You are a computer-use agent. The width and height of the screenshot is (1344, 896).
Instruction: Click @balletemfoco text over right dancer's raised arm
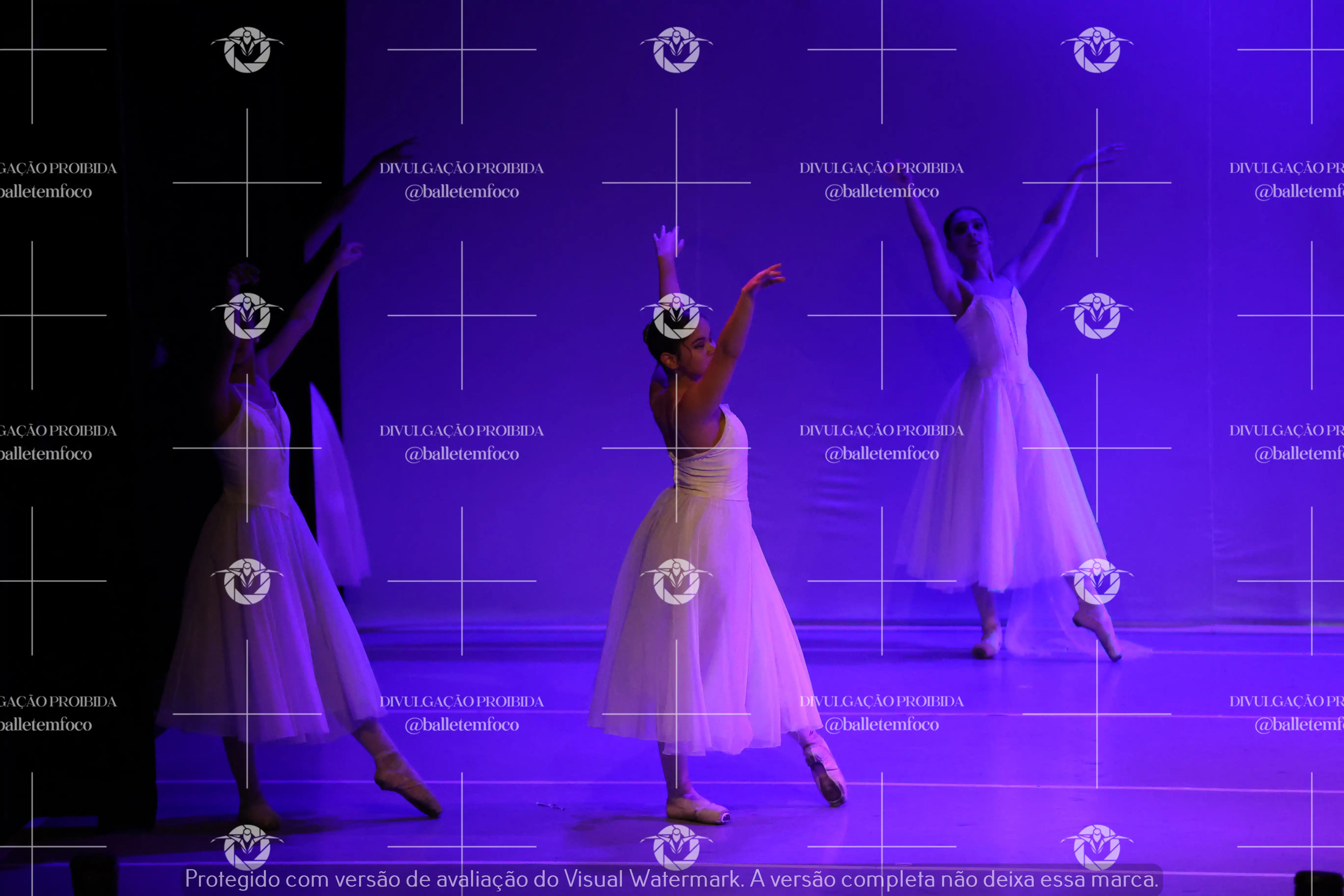click(x=882, y=191)
